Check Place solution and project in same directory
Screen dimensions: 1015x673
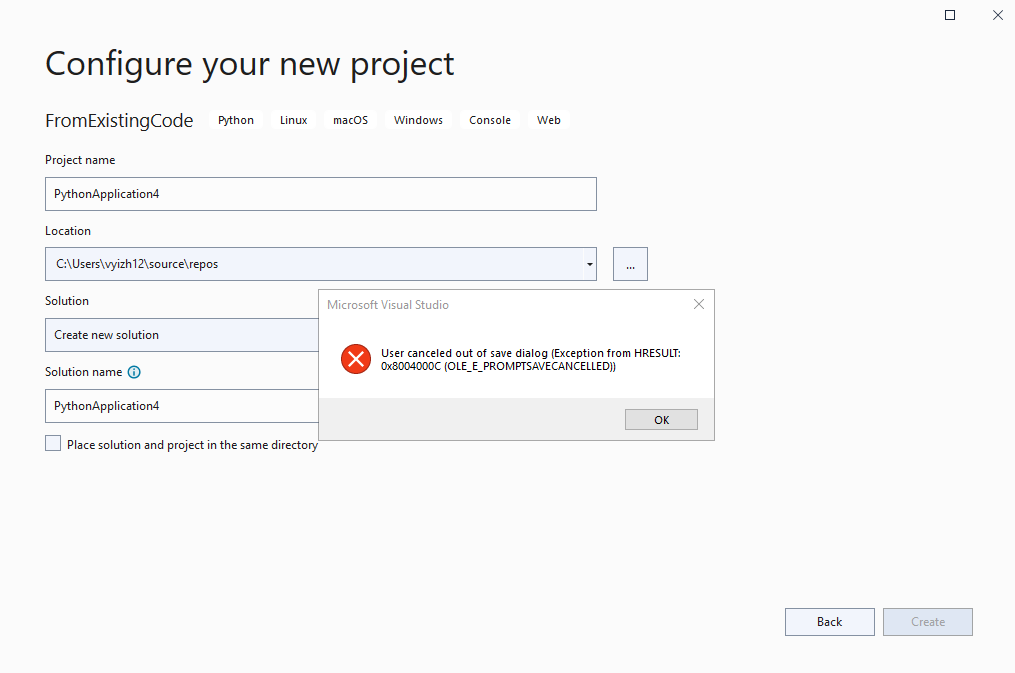[x=51, y=442]
